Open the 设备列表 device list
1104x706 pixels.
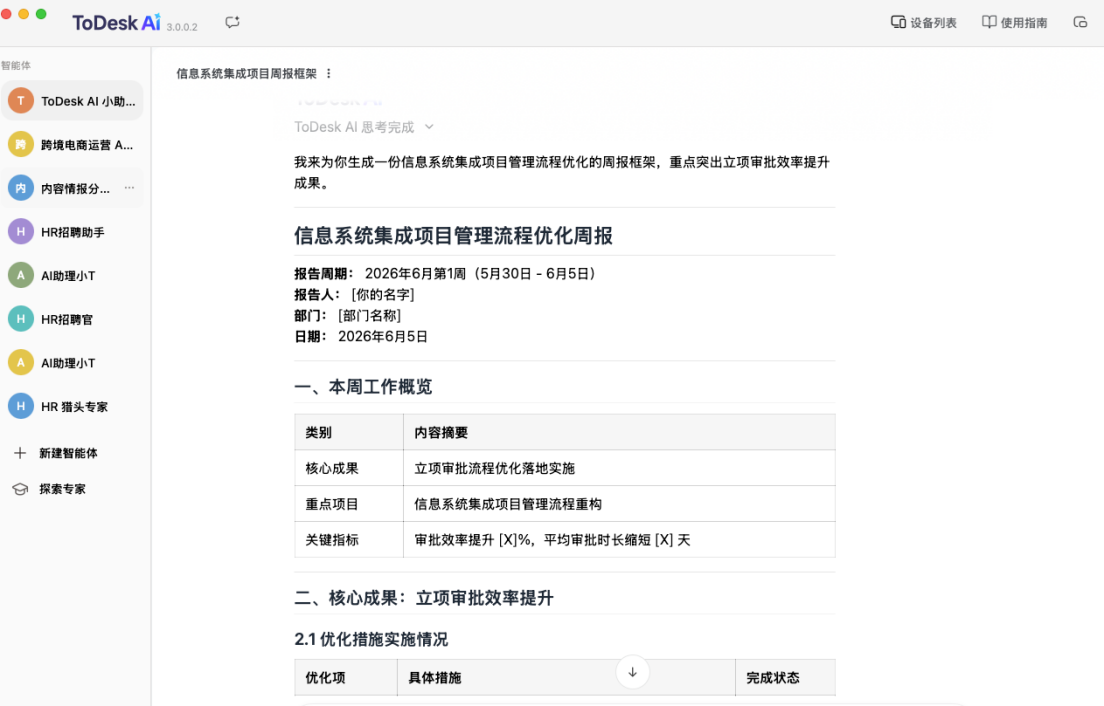923,23
